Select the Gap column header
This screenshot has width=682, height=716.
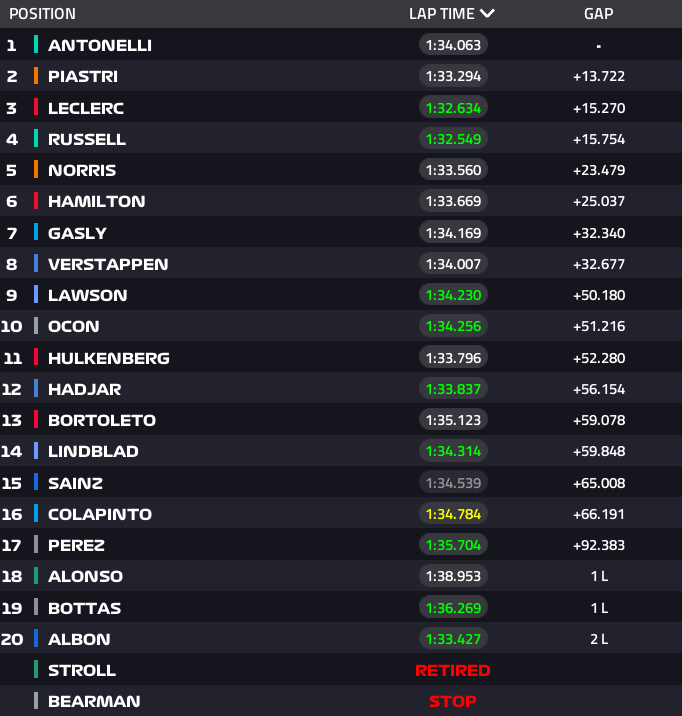click(598, 14)
